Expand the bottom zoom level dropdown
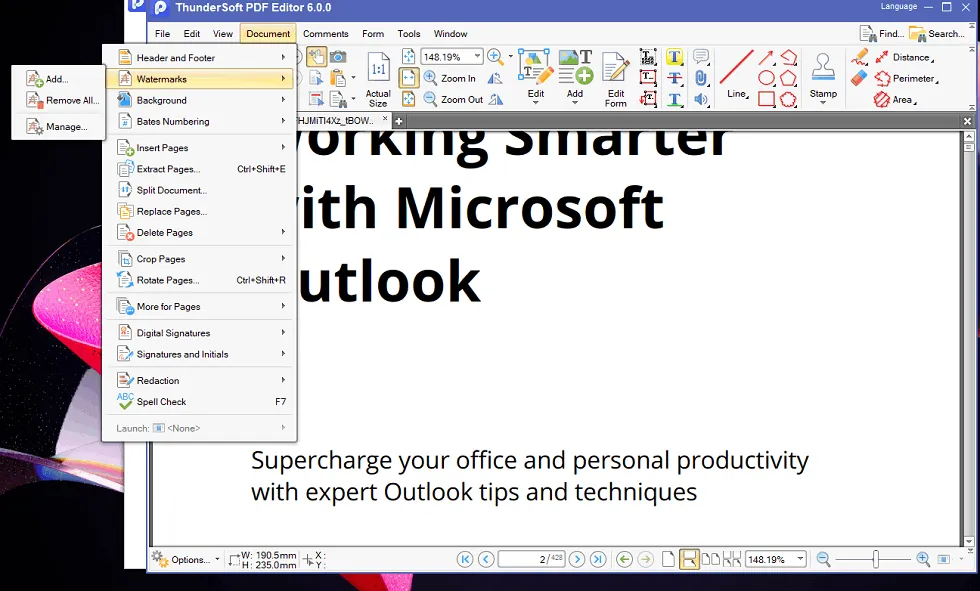The image size is (980, 591). (800, 560)
